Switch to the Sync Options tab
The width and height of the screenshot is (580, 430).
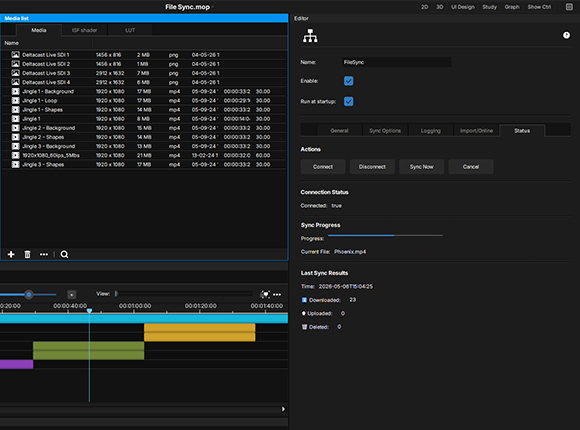click(385, 131)
